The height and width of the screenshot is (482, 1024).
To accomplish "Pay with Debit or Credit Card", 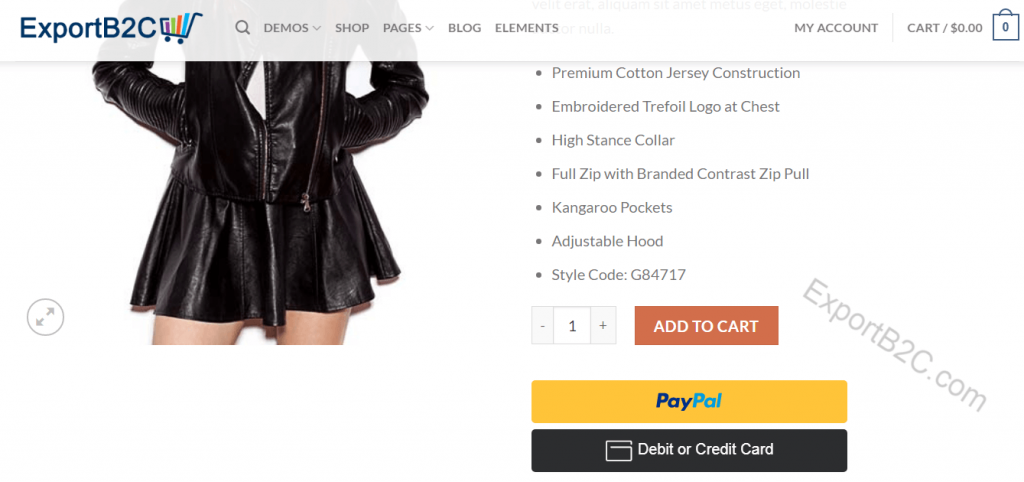I will point(689,450).
